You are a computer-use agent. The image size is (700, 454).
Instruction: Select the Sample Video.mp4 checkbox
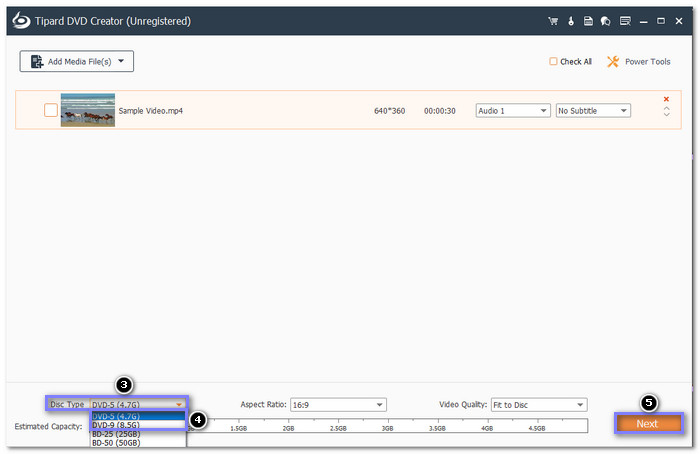[x=51, y=110]
